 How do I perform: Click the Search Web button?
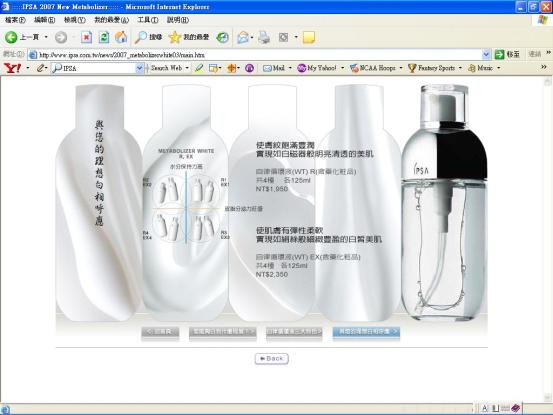[x=166, y=68]
